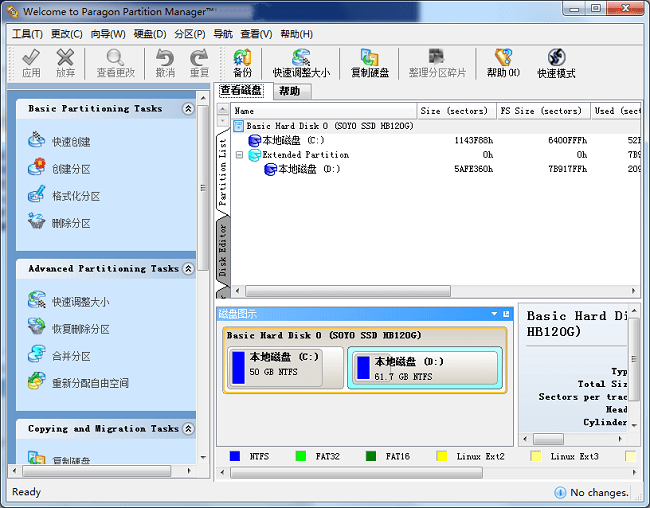Click the Size (sectors) column header
The width and height of the screenshot is (650, 508).
point(455,111)
